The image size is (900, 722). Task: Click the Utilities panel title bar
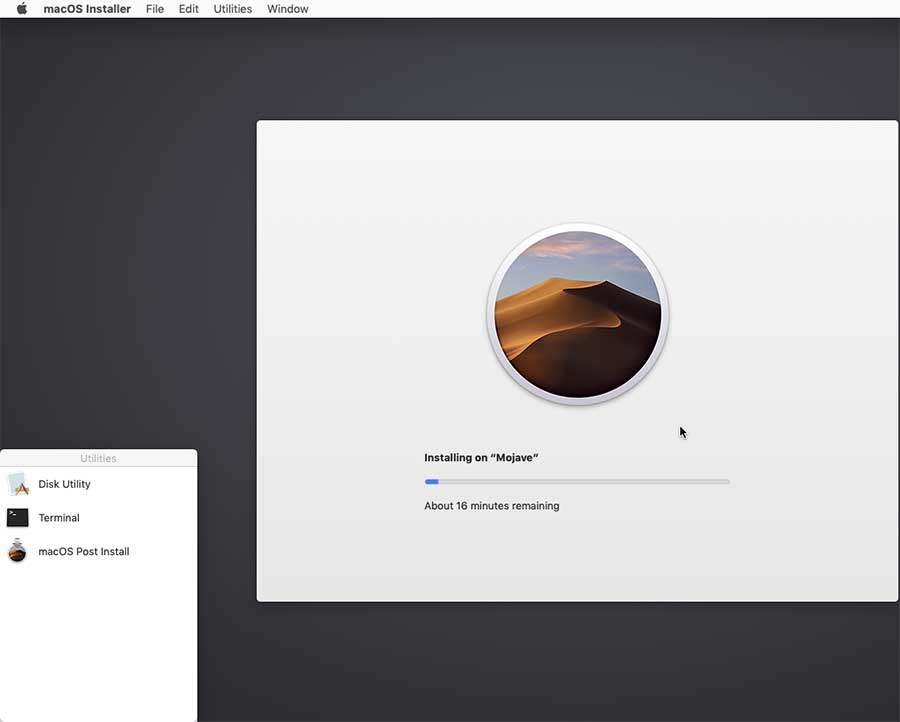tap(98, 458)
